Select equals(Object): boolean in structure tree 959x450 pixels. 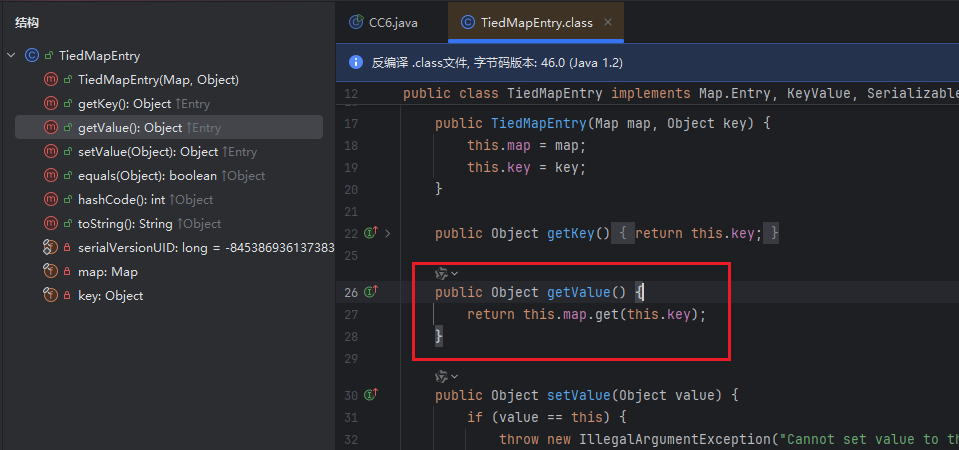tap(147, 176)
